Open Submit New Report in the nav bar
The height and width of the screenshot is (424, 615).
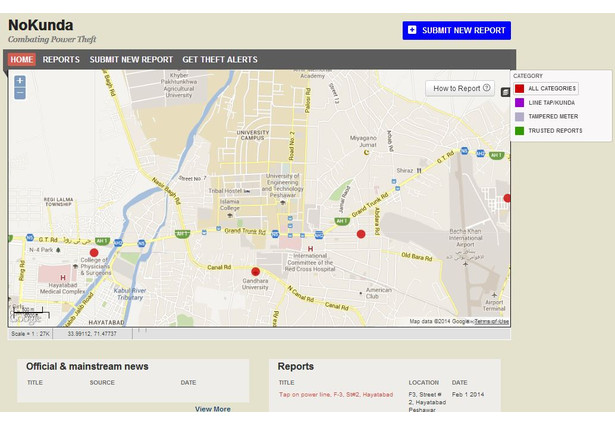[131, 60]
